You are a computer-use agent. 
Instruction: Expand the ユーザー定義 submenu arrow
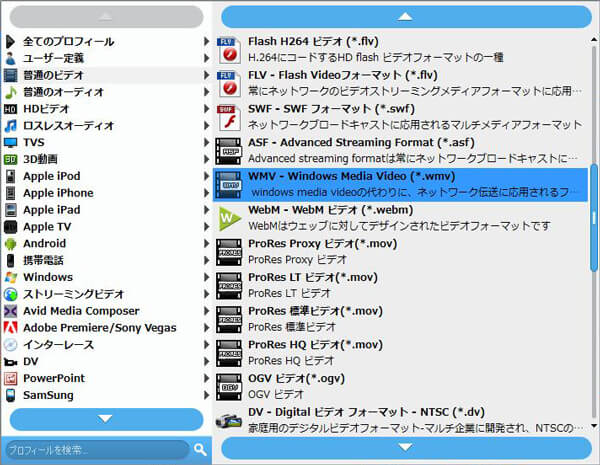(206, 58)
